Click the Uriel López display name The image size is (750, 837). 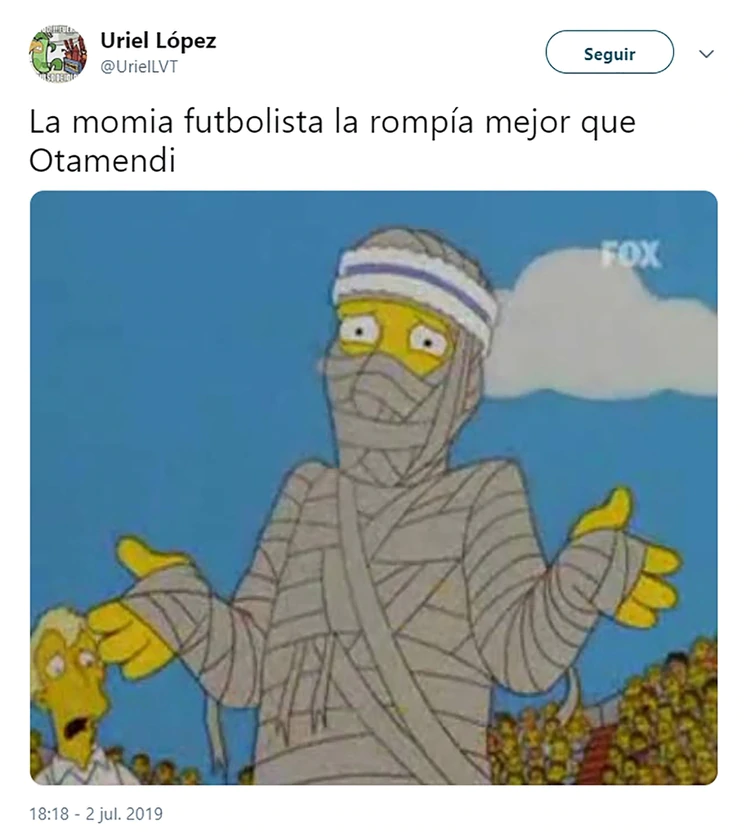pyautogui.click(x=158, y=41)
